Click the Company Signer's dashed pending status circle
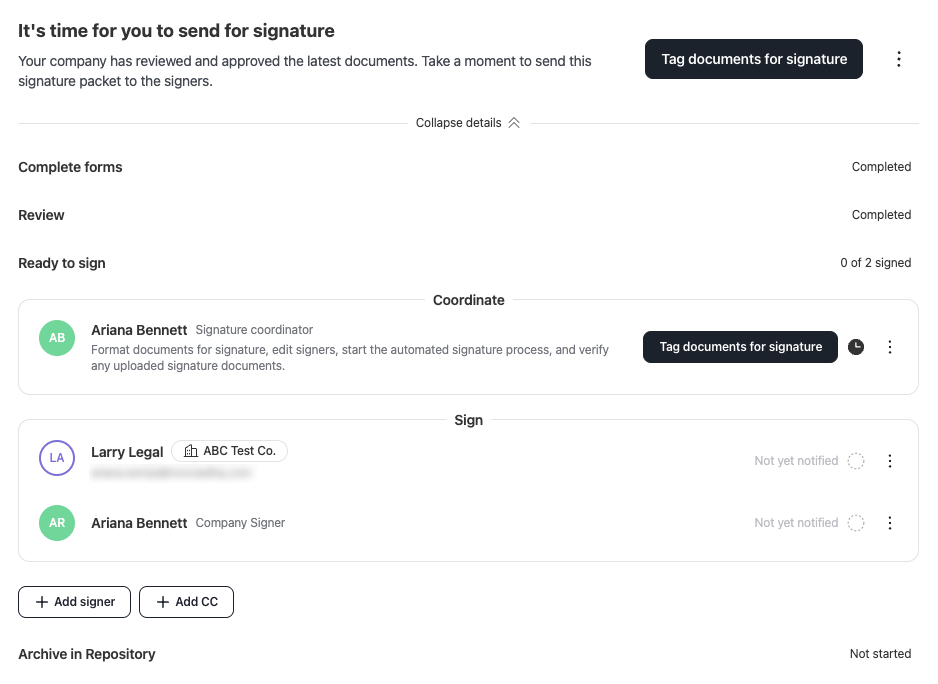 coord(856,523)
